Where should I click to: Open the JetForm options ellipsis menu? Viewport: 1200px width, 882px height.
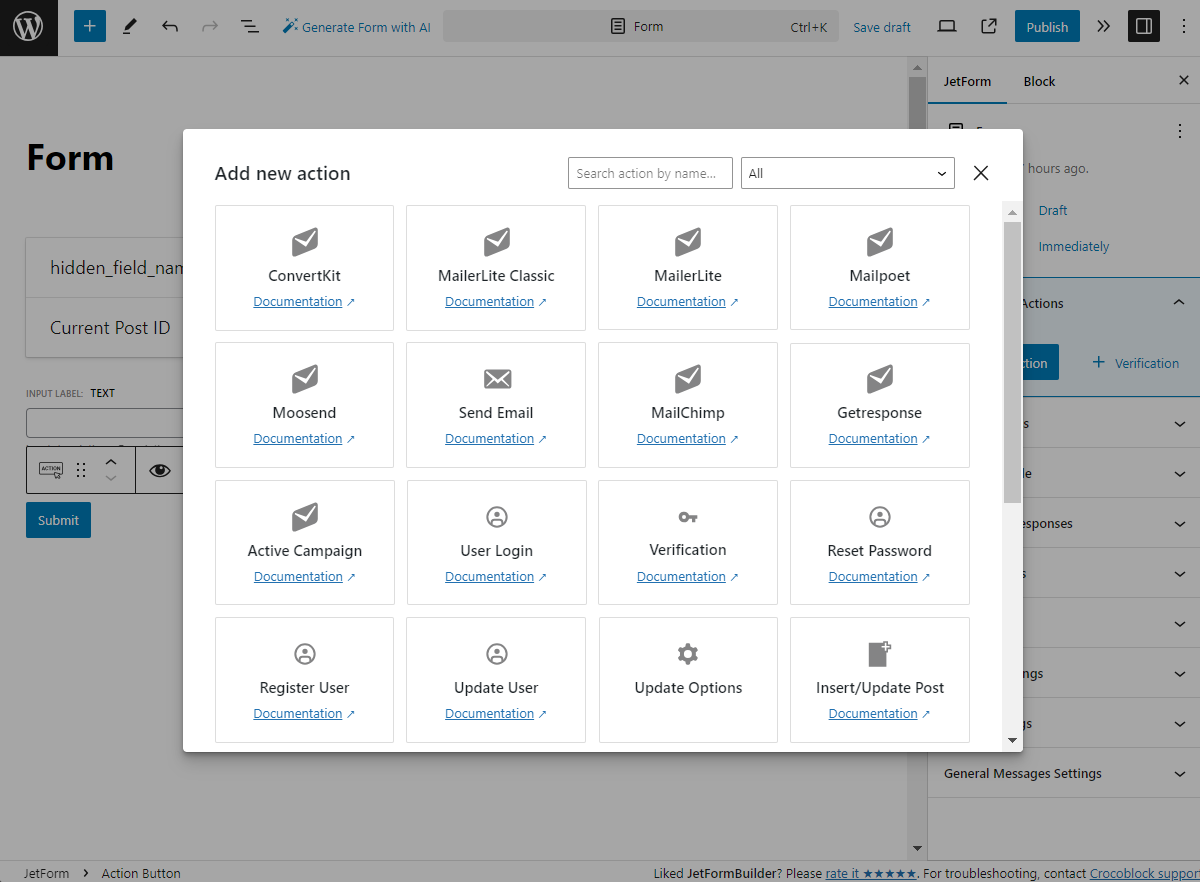coord(1180,130)
